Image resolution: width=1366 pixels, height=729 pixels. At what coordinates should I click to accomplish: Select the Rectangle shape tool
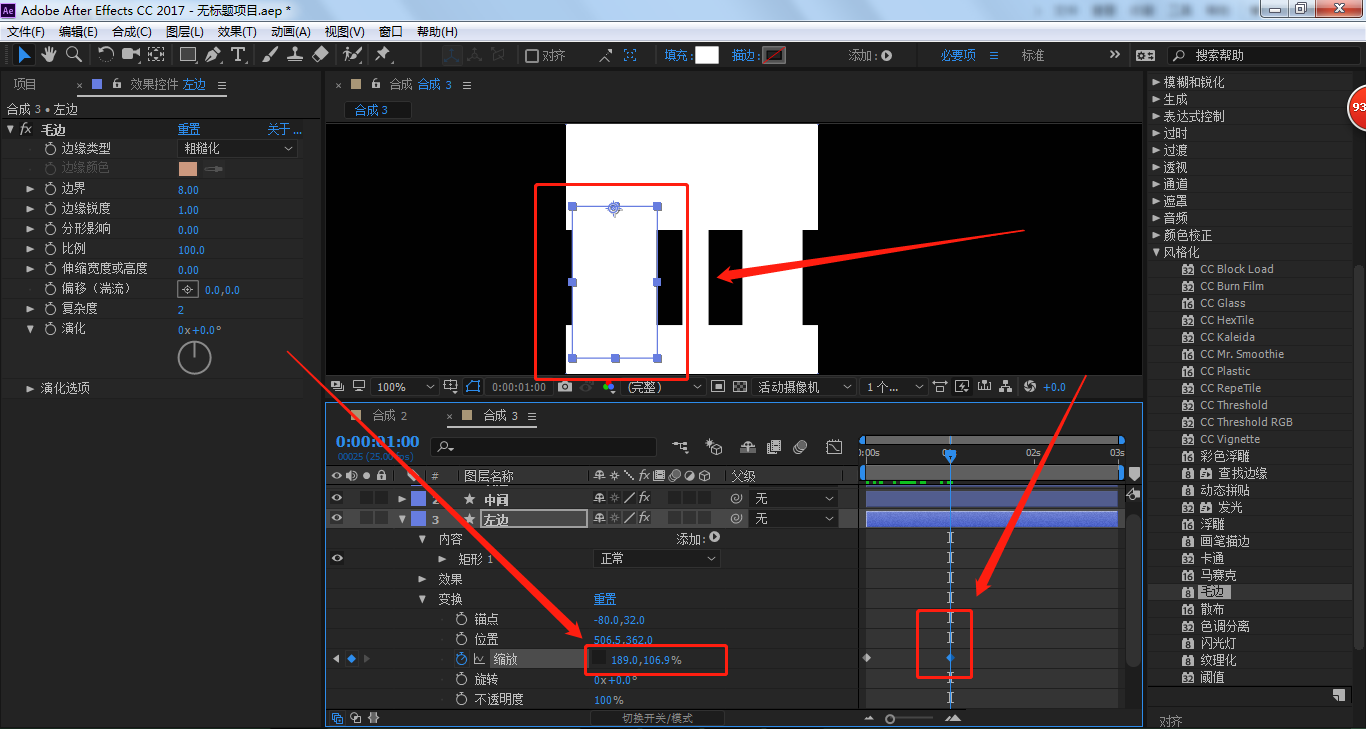tap(188, 55)
